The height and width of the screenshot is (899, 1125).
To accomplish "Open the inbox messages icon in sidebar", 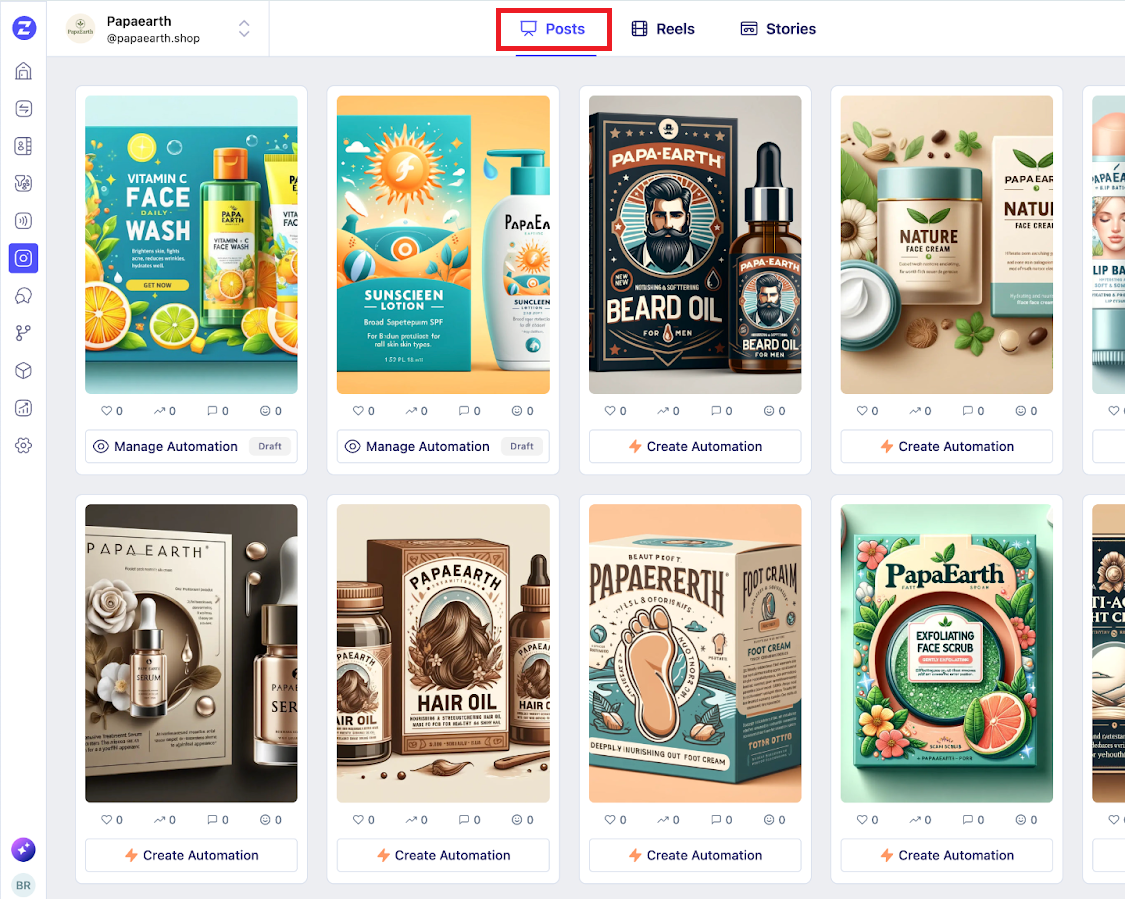I will (24, 108).
